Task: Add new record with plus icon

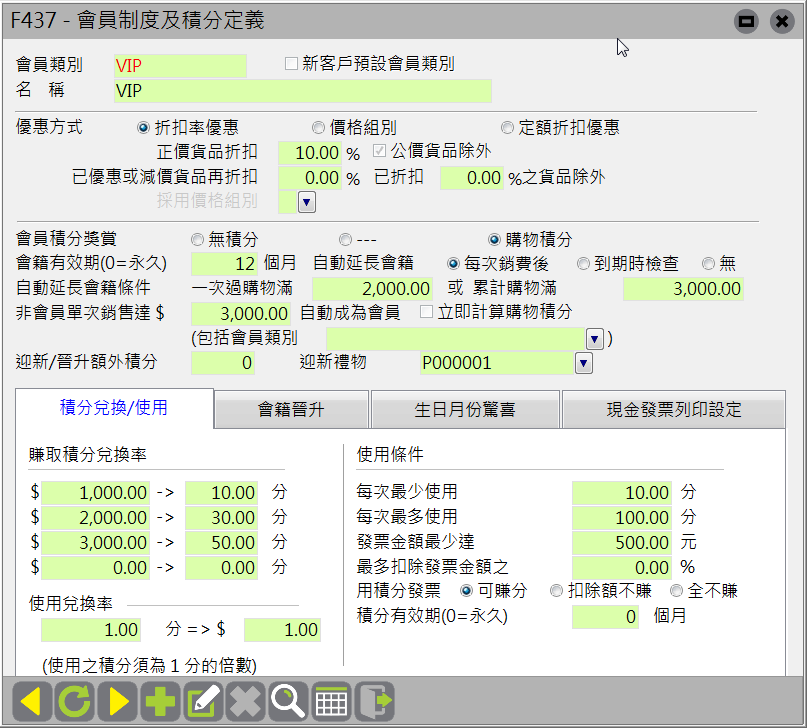Action: point(160,701)
